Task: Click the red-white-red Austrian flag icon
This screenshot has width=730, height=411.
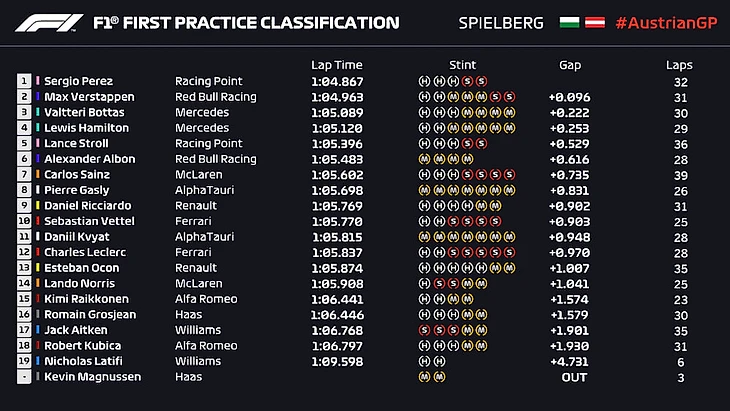Action: coord(596,22)
